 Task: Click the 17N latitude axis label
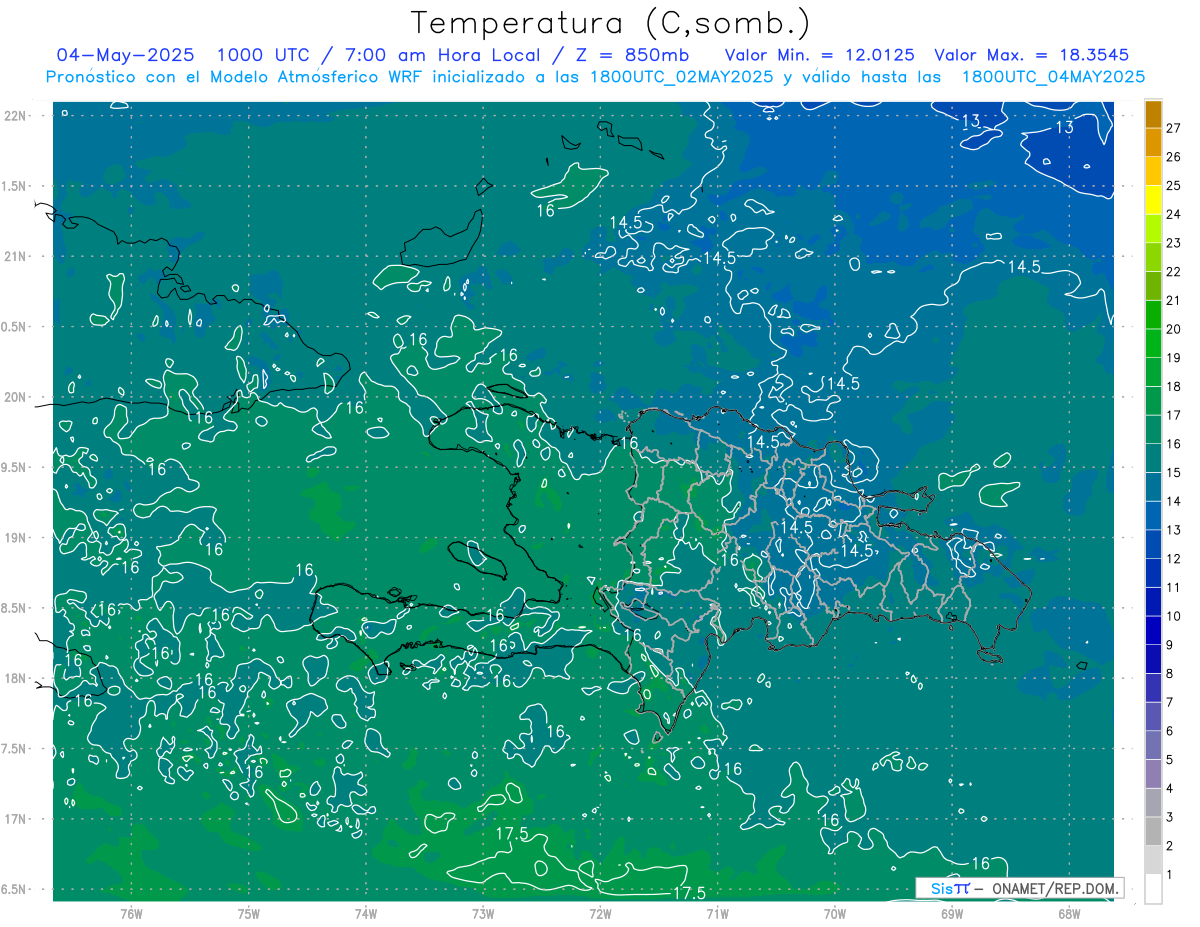(15, 819)
